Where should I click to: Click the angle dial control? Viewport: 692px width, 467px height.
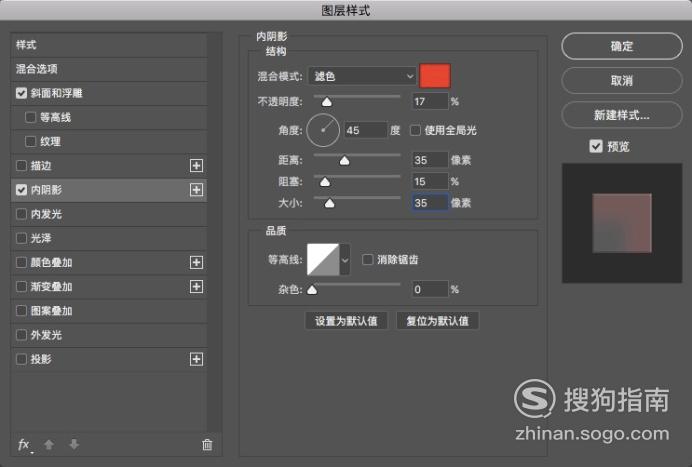pos(323,130)
